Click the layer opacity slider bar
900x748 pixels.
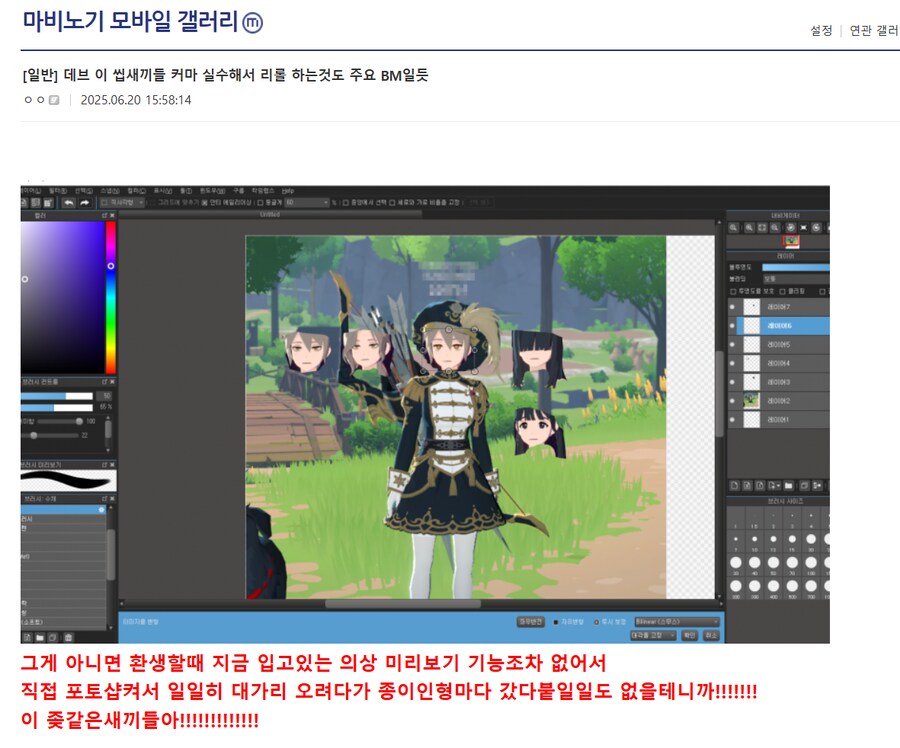796,268
